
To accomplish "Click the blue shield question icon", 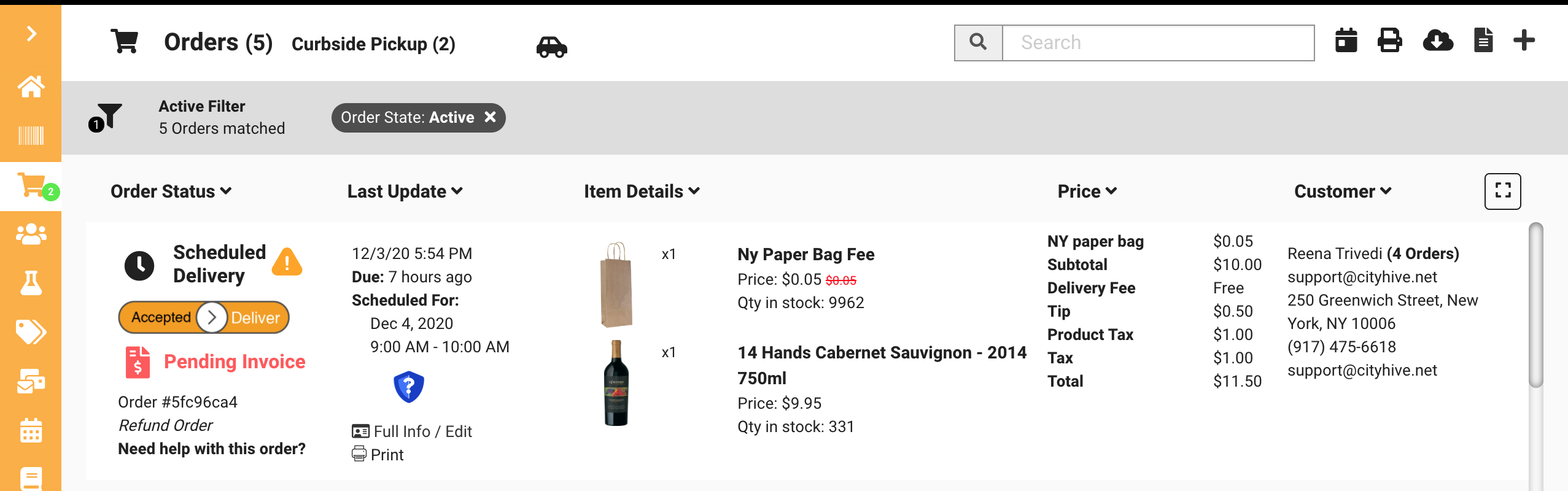I will [x=409, y=387].
